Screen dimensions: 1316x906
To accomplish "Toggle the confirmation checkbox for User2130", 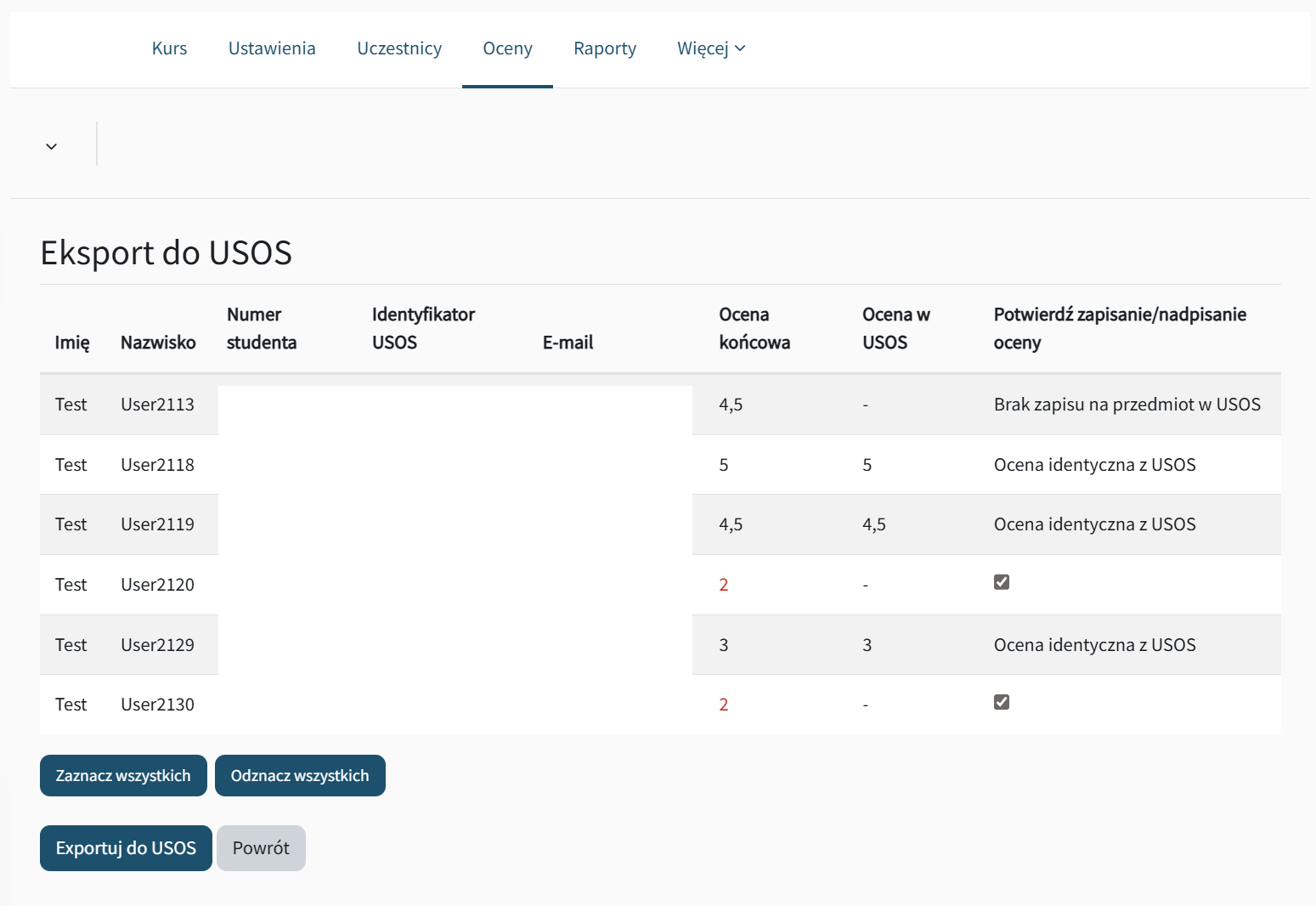I will tap(1002, 702).
